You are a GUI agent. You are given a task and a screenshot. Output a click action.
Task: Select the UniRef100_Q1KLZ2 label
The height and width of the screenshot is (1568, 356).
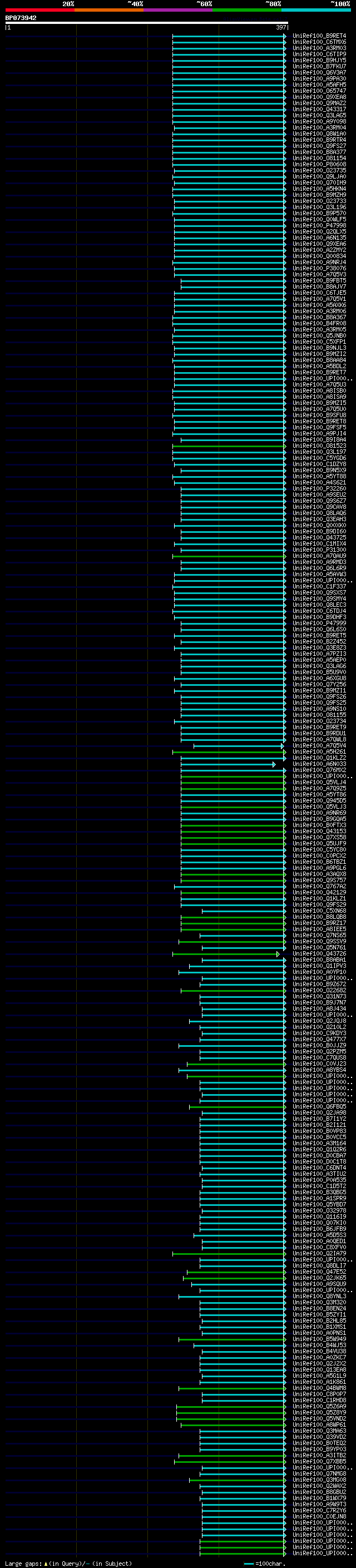tap(319, 758)
